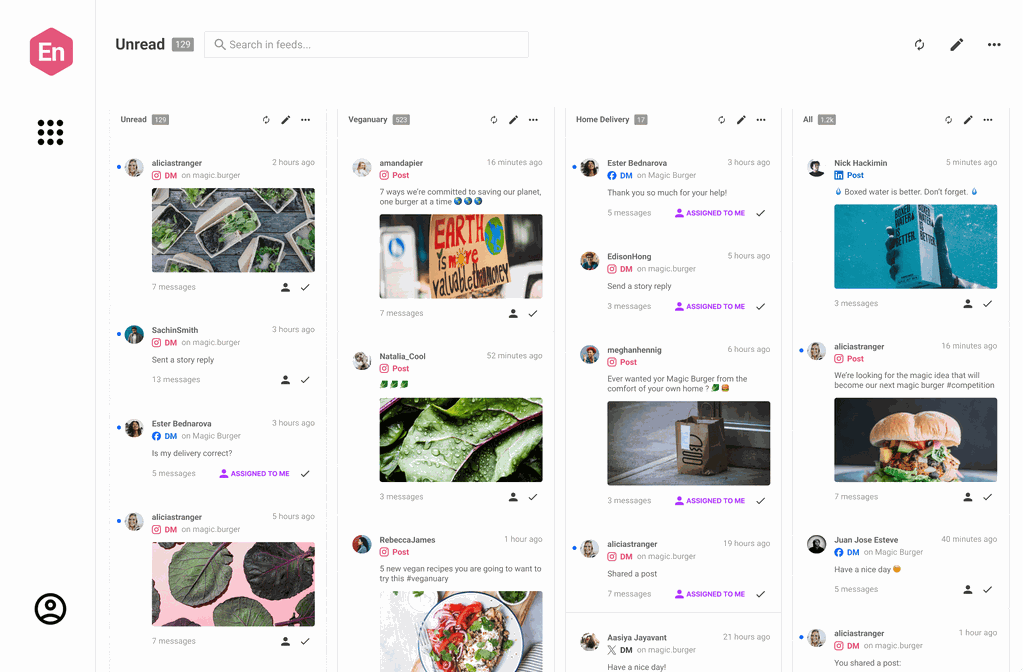Viewport: 1024px width, 672px height.
Task: Mark EdisonHong's story reply as done
Action: tap(761, 307)
